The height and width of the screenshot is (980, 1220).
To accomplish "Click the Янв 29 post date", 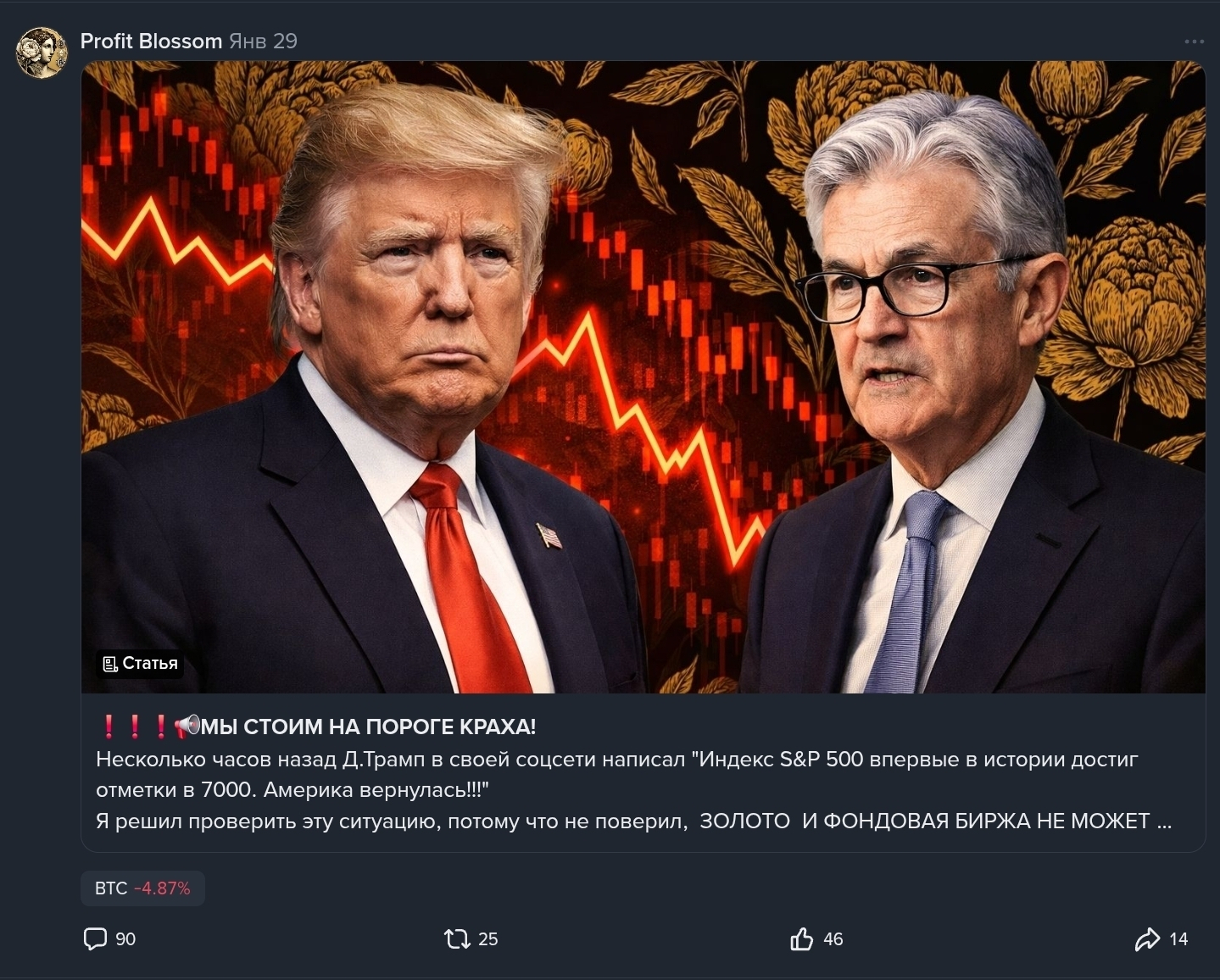I will (x=263, y=41).
